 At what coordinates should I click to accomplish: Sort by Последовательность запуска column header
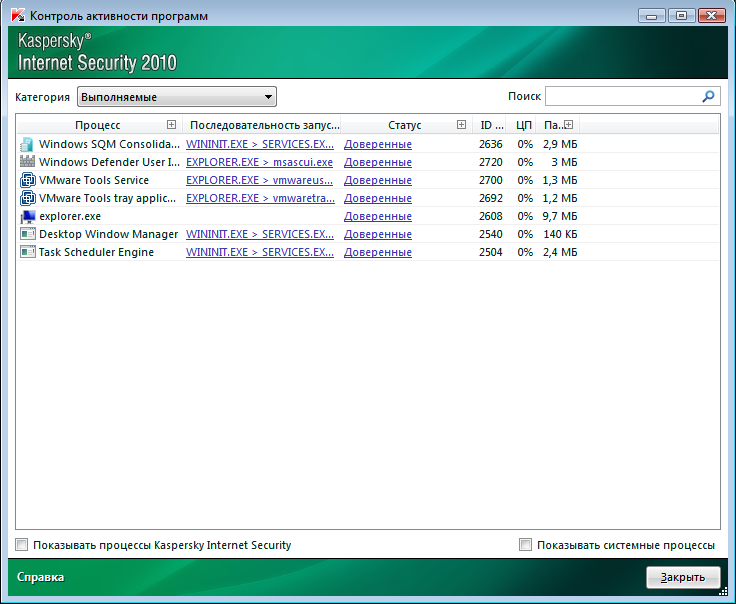pyautogui.click(x=264, y=125)
